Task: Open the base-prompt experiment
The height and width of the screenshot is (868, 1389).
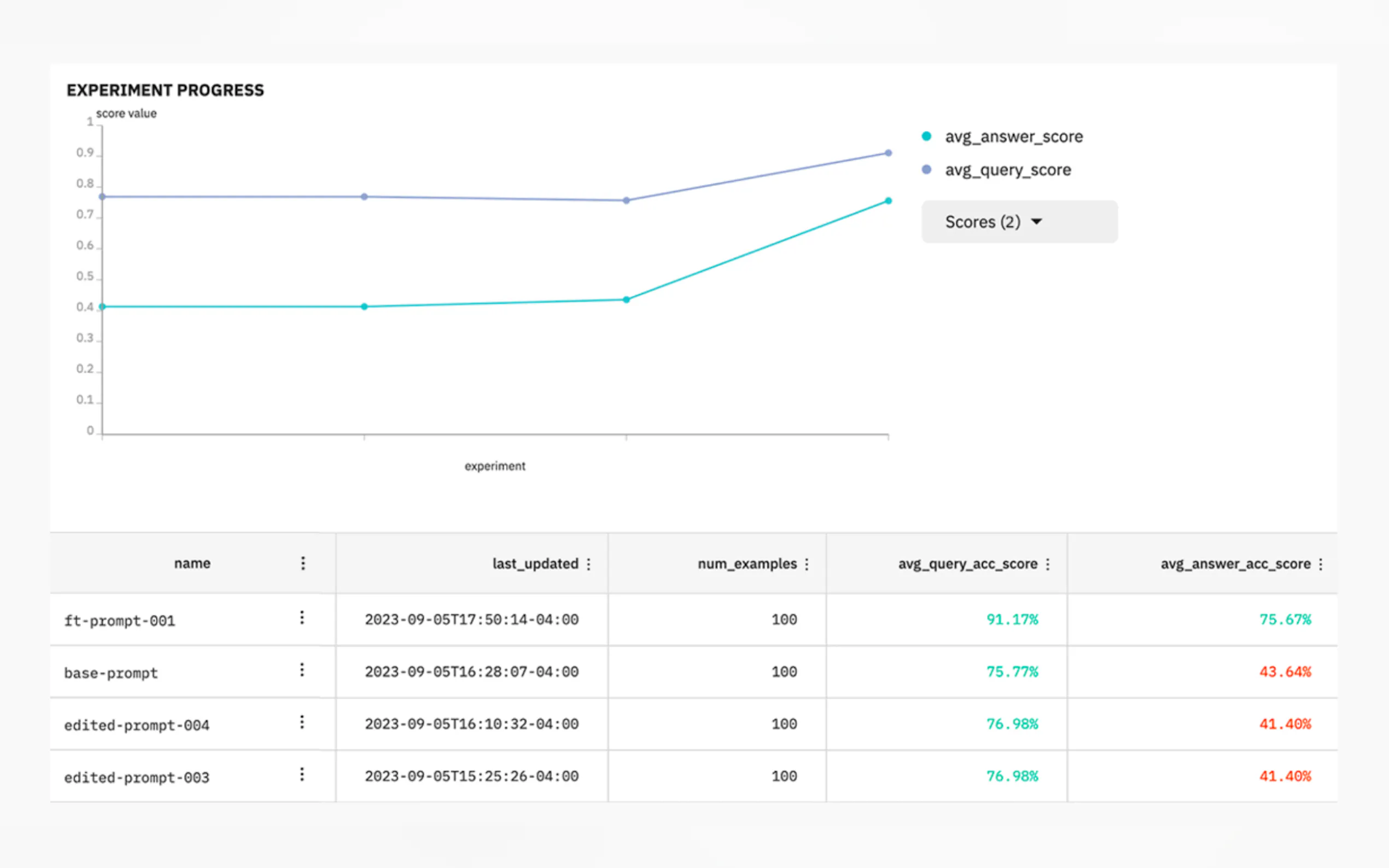Action: pyautogui.click(x=111, y=673)
